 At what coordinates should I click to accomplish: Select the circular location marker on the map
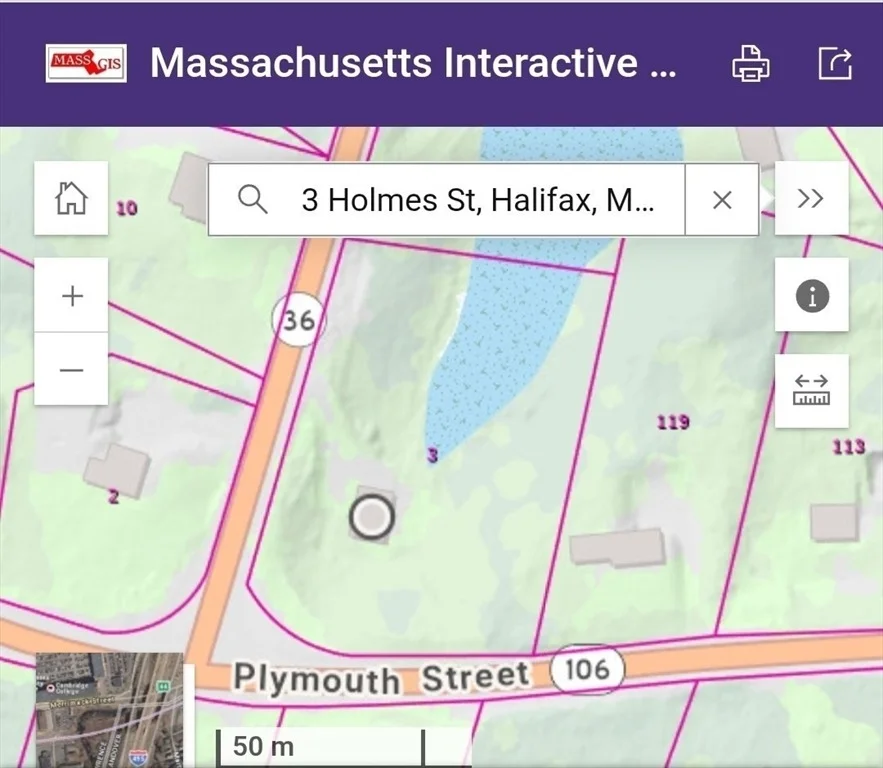tap(372, 517)
